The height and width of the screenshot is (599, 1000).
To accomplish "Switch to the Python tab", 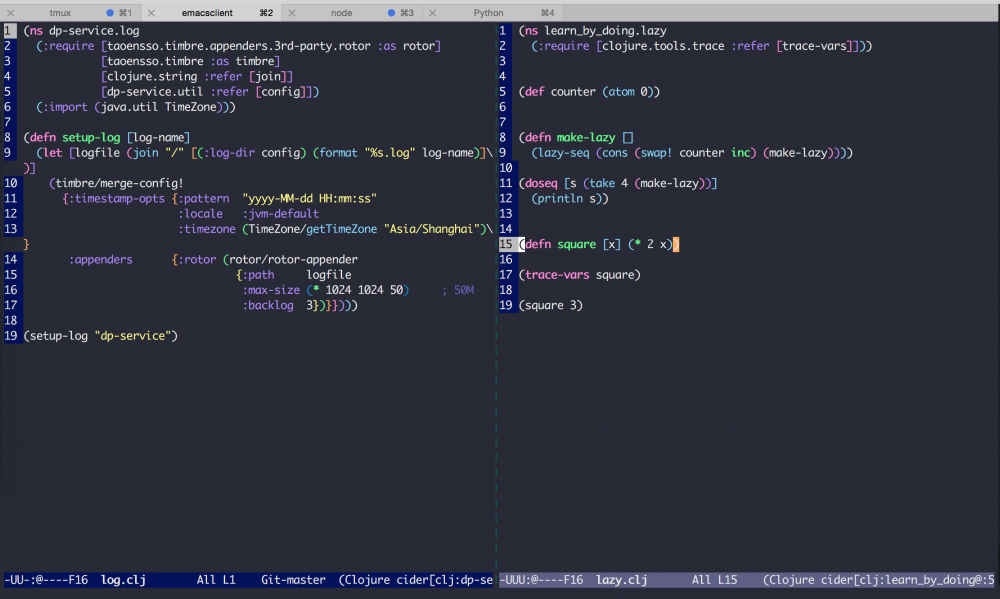I will click(488, 11).
